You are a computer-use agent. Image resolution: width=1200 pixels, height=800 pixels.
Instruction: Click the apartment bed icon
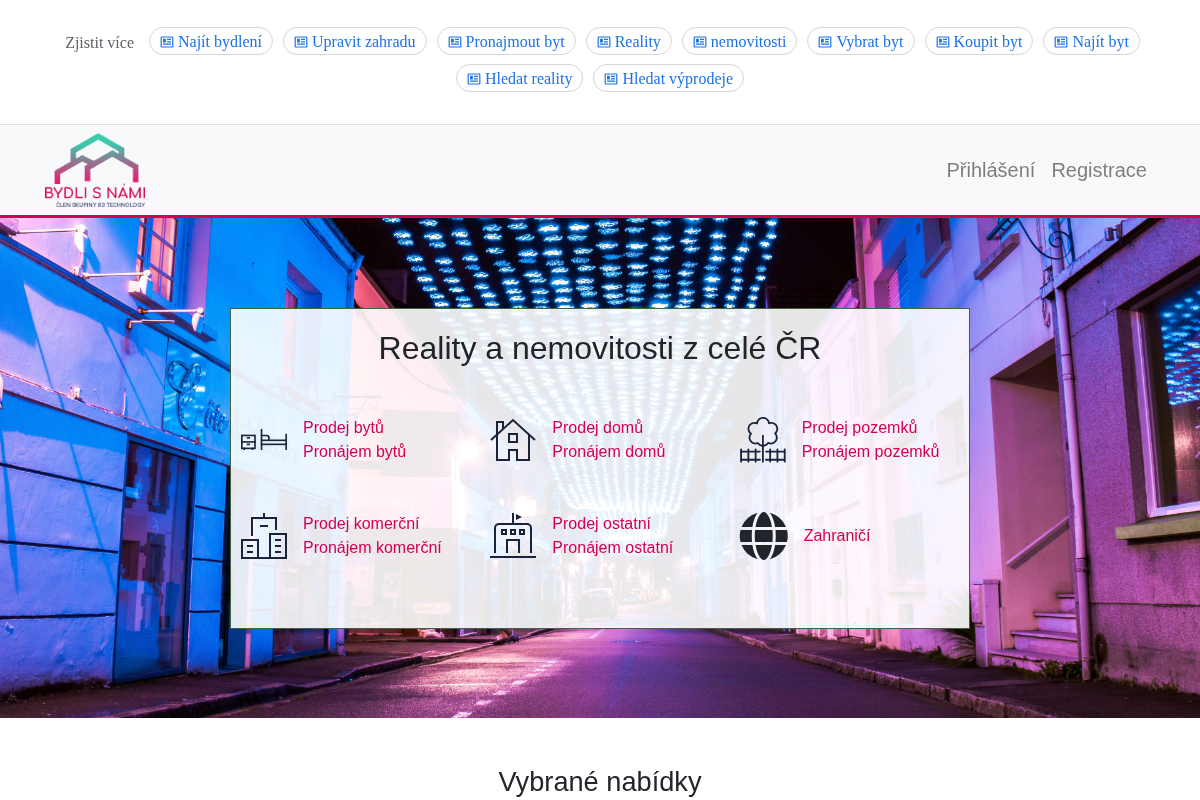264,440
